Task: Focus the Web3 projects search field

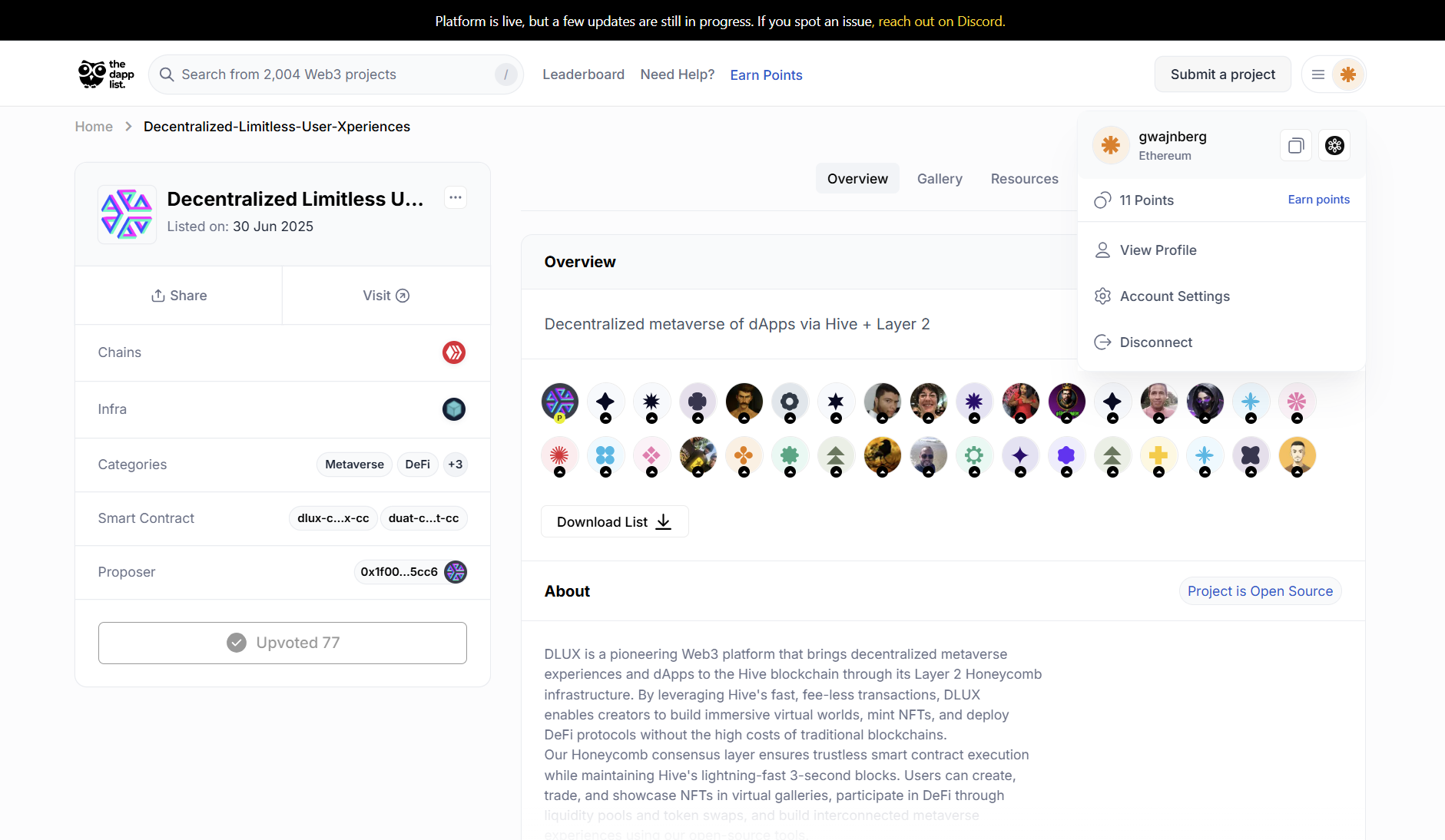Action: pos(336,74)
